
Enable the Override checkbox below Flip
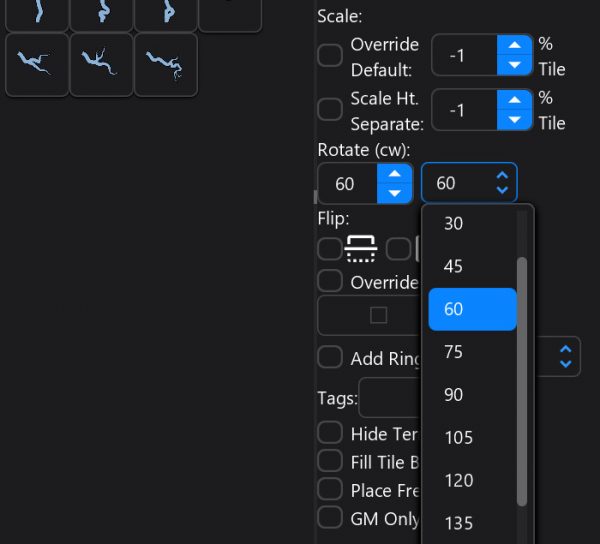coord(330,281)
